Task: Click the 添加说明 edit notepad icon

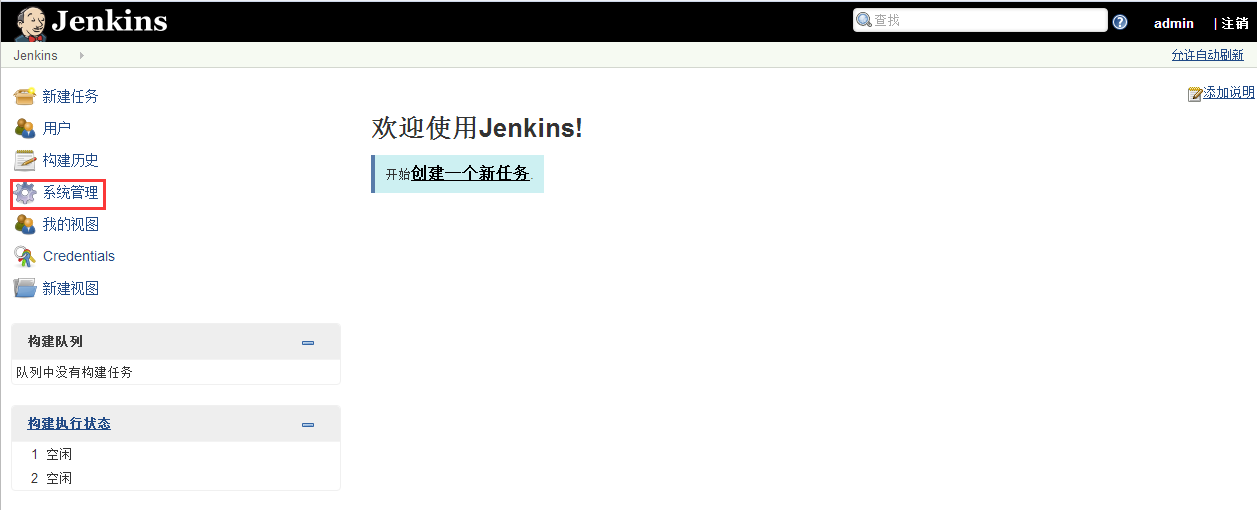Action: tap(1194, 94)
